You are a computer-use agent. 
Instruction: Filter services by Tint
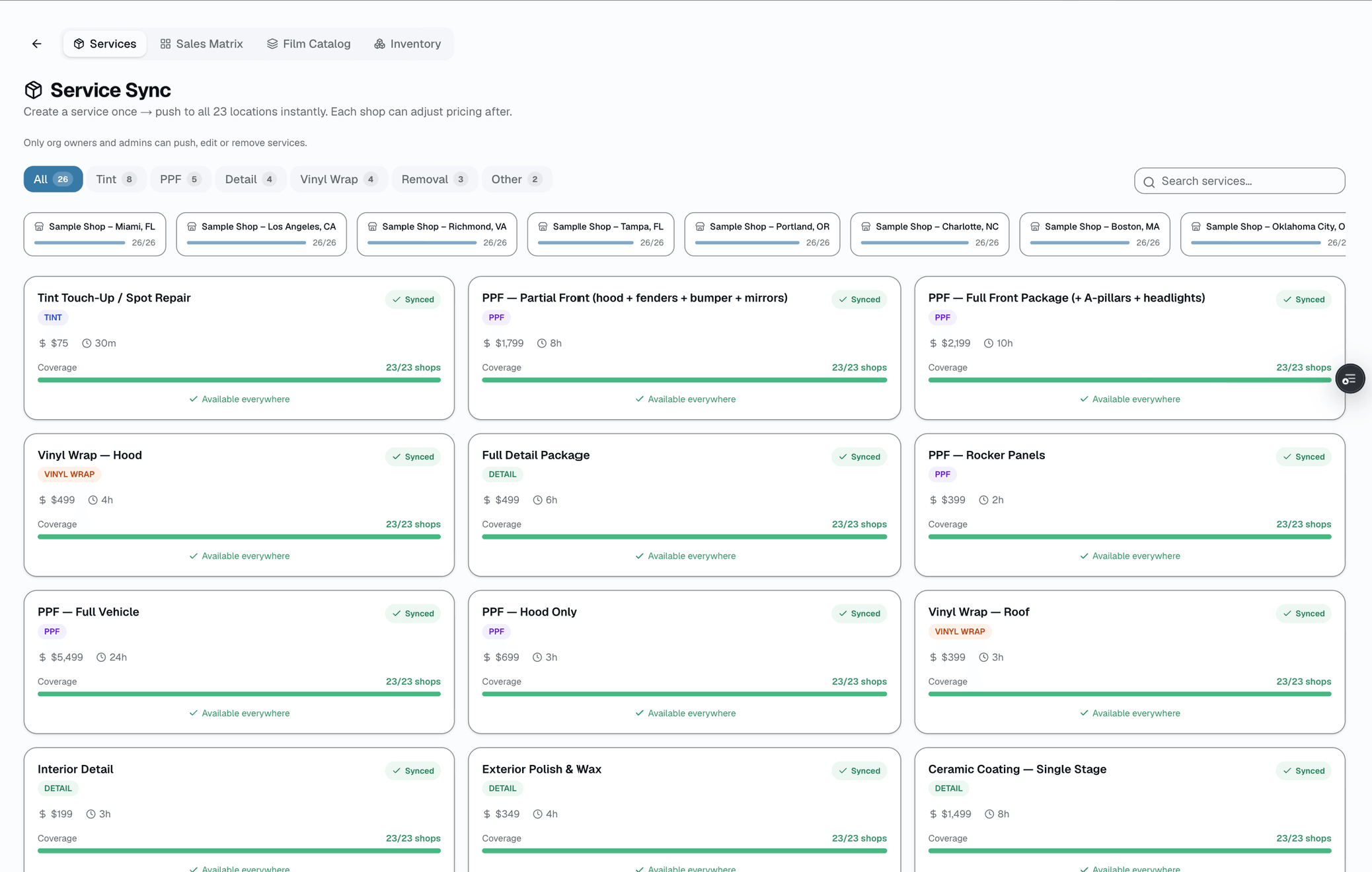116,179
